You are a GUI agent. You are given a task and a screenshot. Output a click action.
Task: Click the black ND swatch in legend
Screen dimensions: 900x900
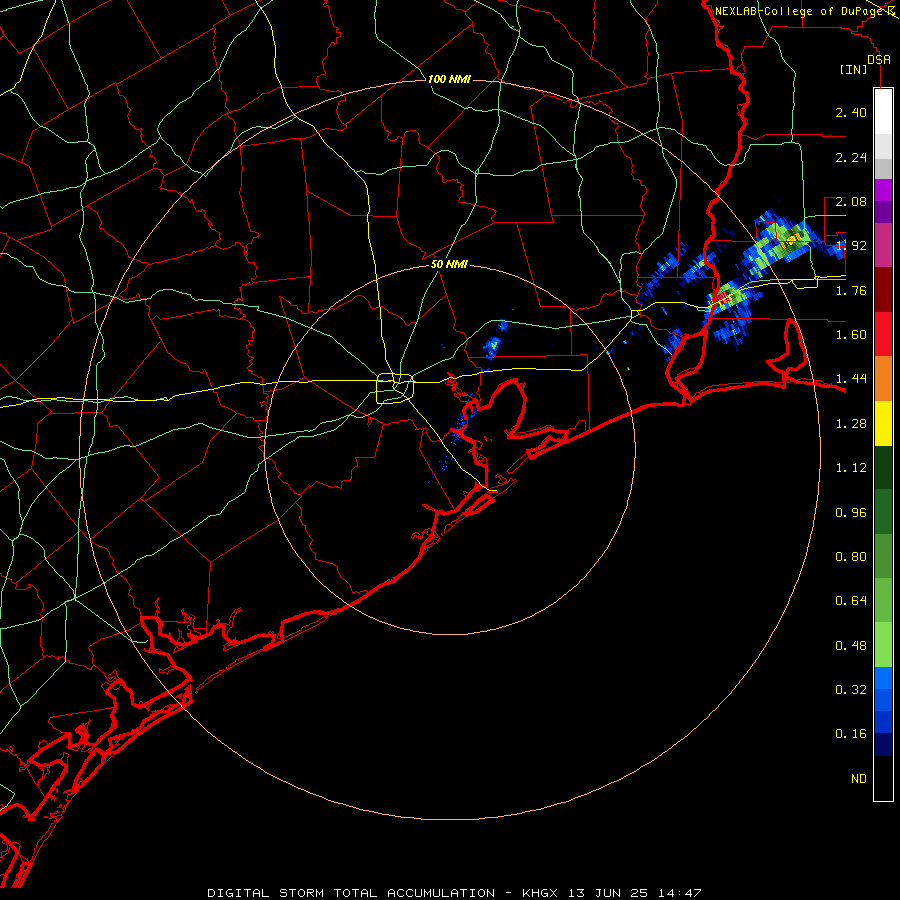tap(883, 778)
